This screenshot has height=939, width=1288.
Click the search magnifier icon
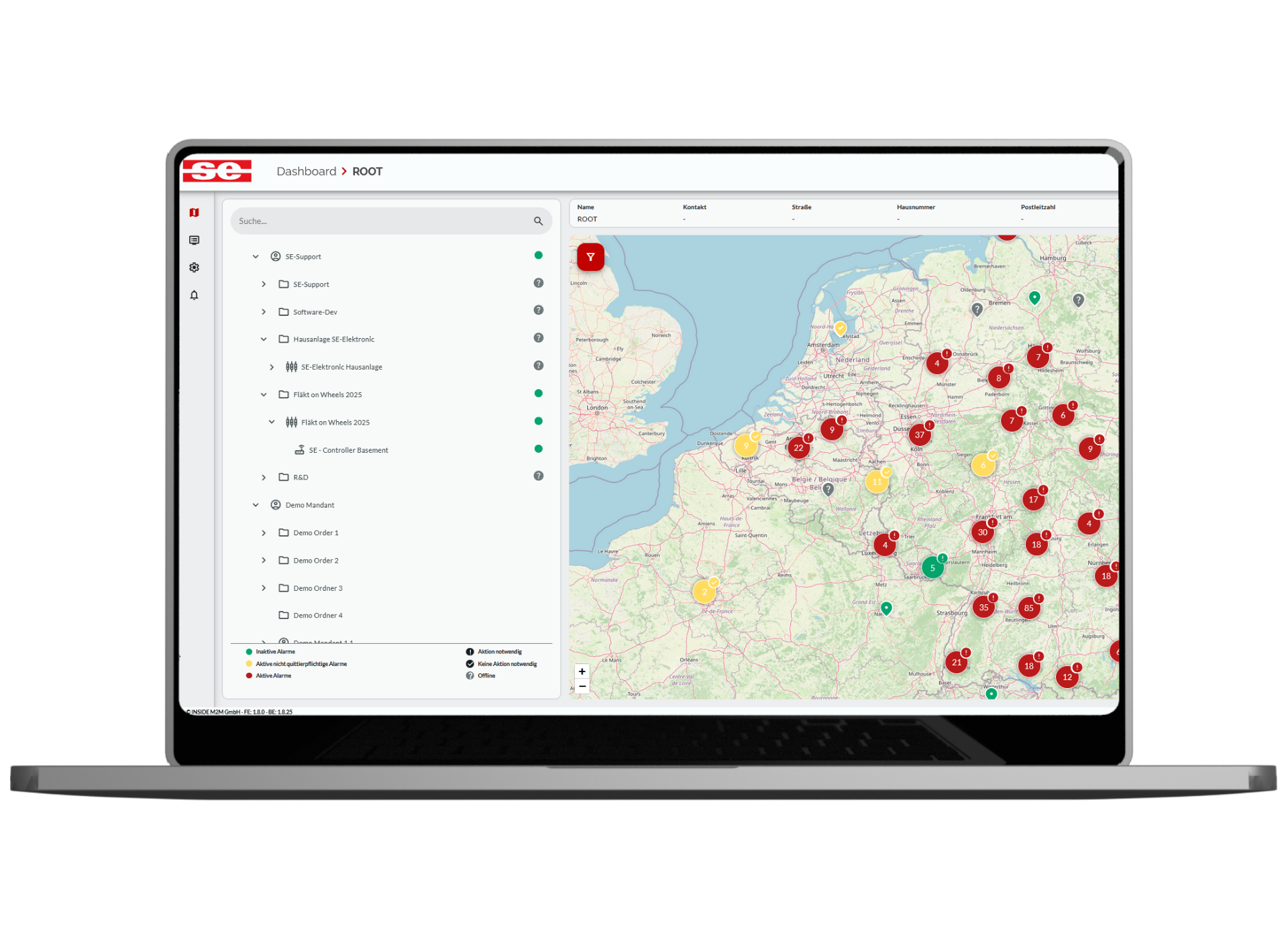pyautogui.click(x=538, y=221)
